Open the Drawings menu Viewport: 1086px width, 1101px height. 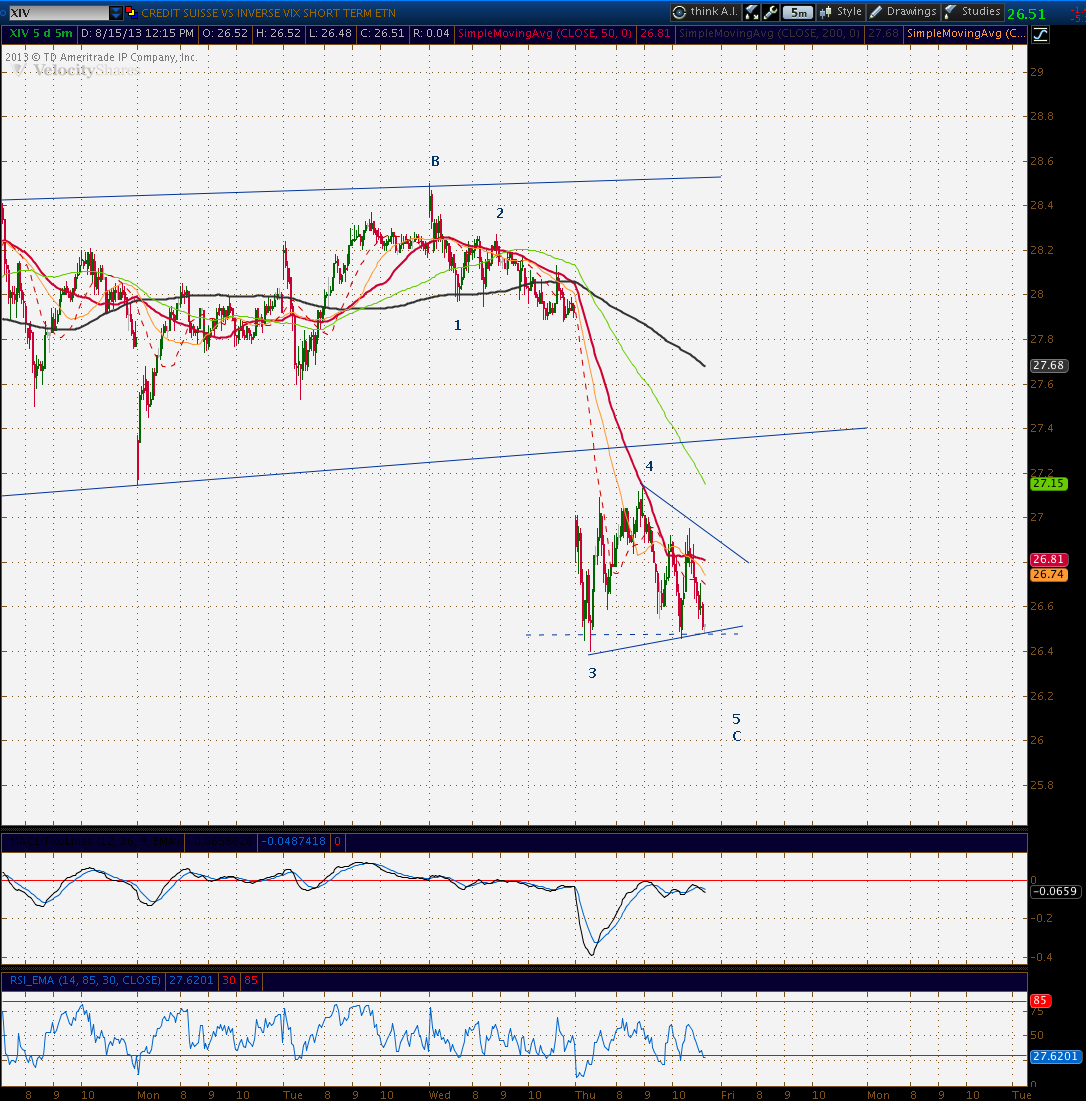pyautogui.click(x=903, y=12)
